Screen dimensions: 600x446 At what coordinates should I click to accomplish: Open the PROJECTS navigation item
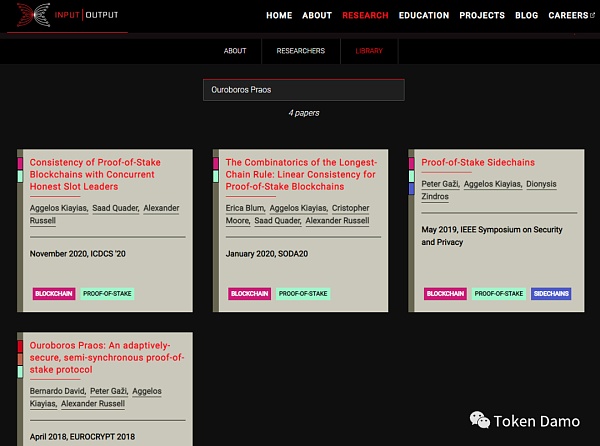482,15
